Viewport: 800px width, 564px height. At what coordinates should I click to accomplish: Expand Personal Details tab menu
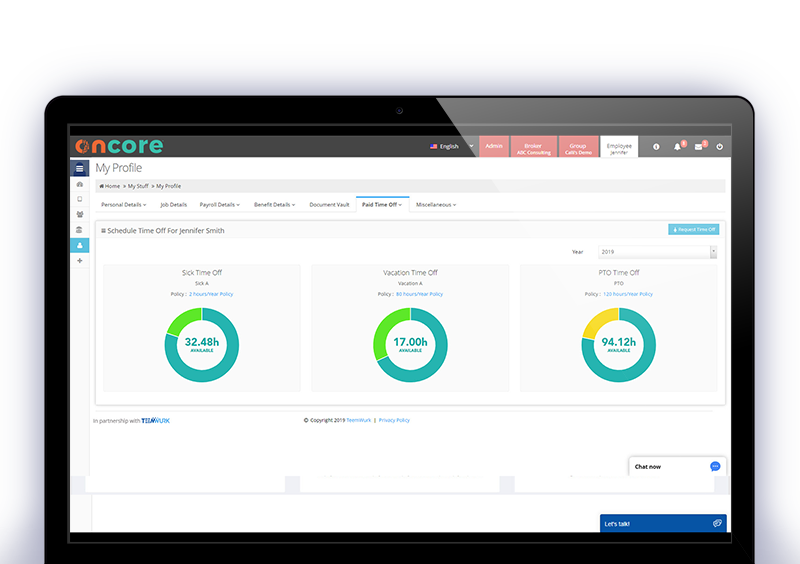point(123,205)
